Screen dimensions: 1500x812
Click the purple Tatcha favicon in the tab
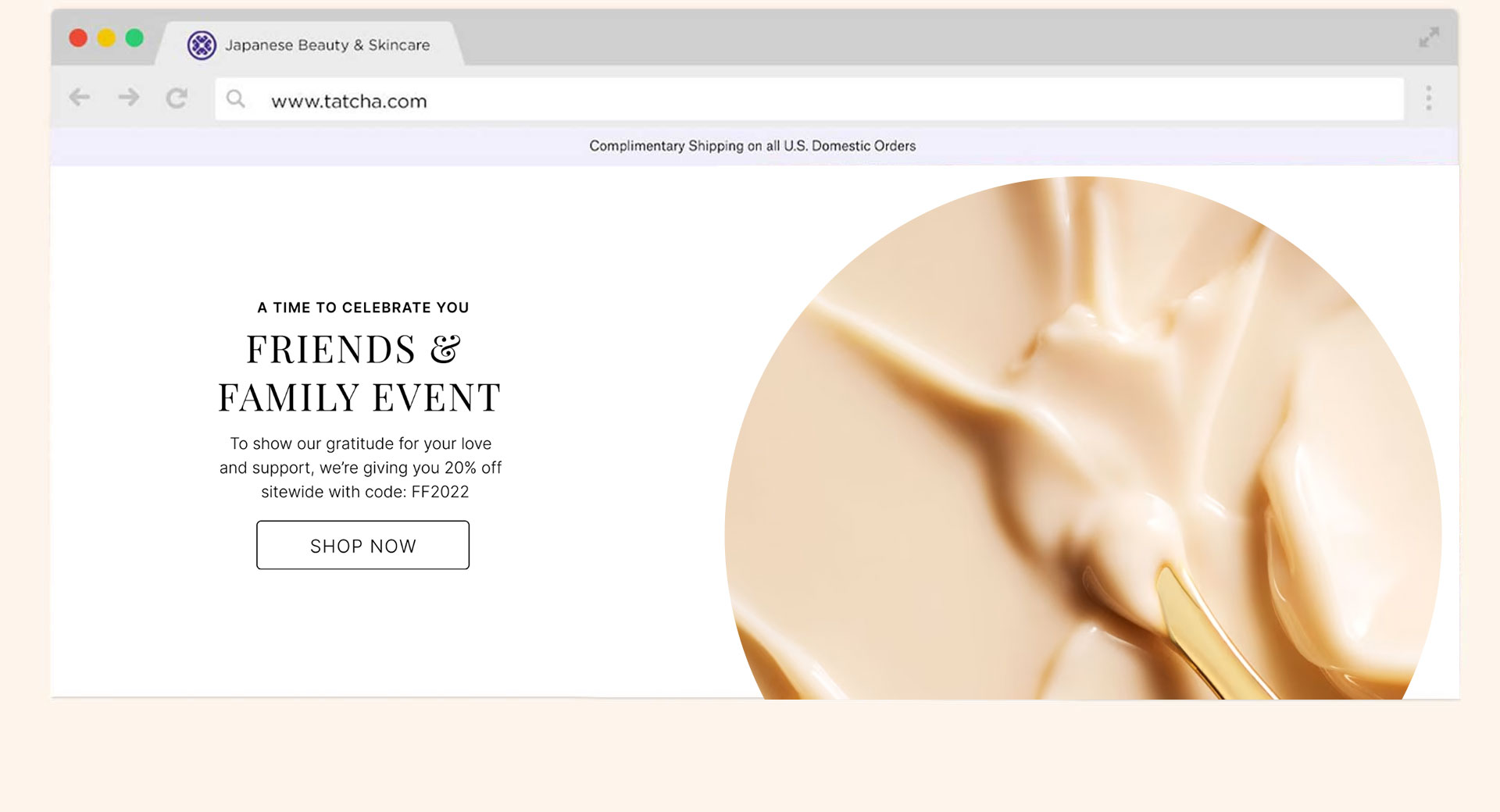202,45
